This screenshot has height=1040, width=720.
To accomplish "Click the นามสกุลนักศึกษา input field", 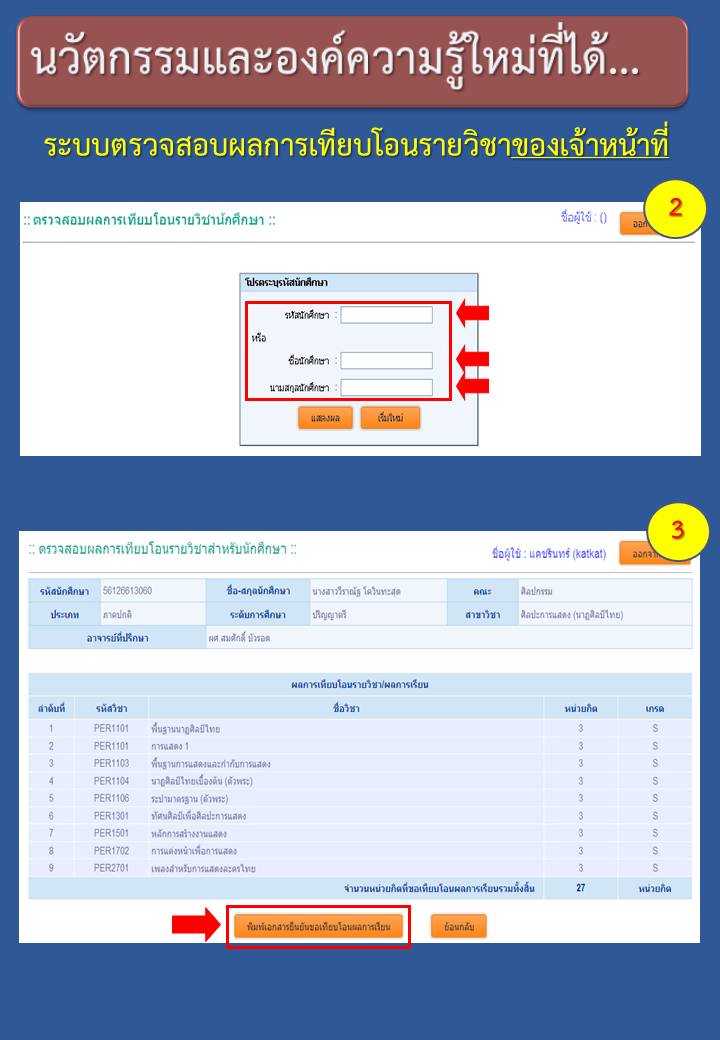I will point(387,387).
